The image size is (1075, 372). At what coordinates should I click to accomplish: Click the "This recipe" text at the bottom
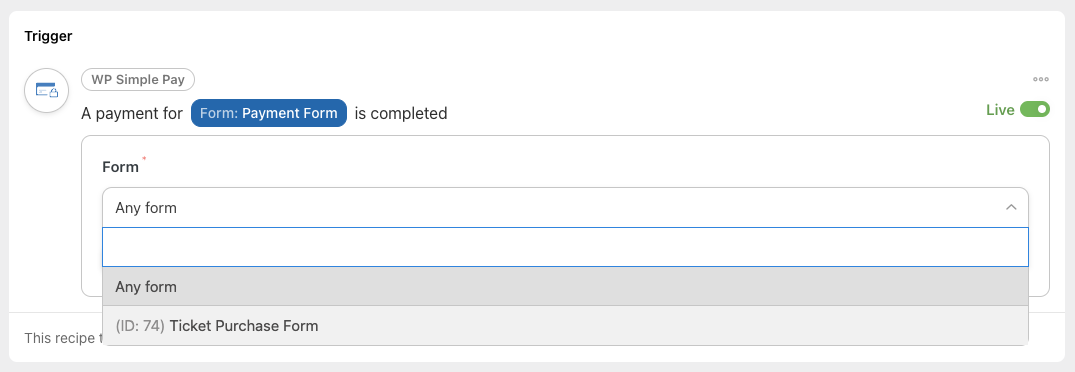coord(62,338)
